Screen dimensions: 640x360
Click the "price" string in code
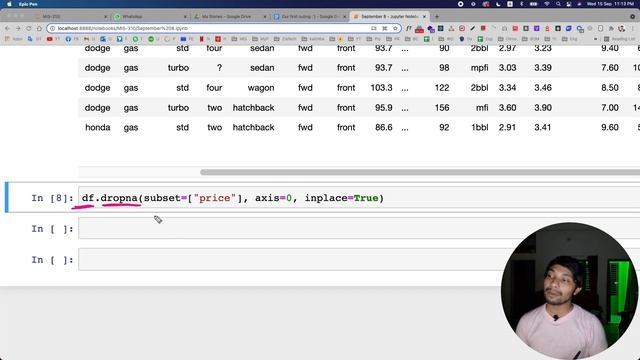[x=215, y=198]
